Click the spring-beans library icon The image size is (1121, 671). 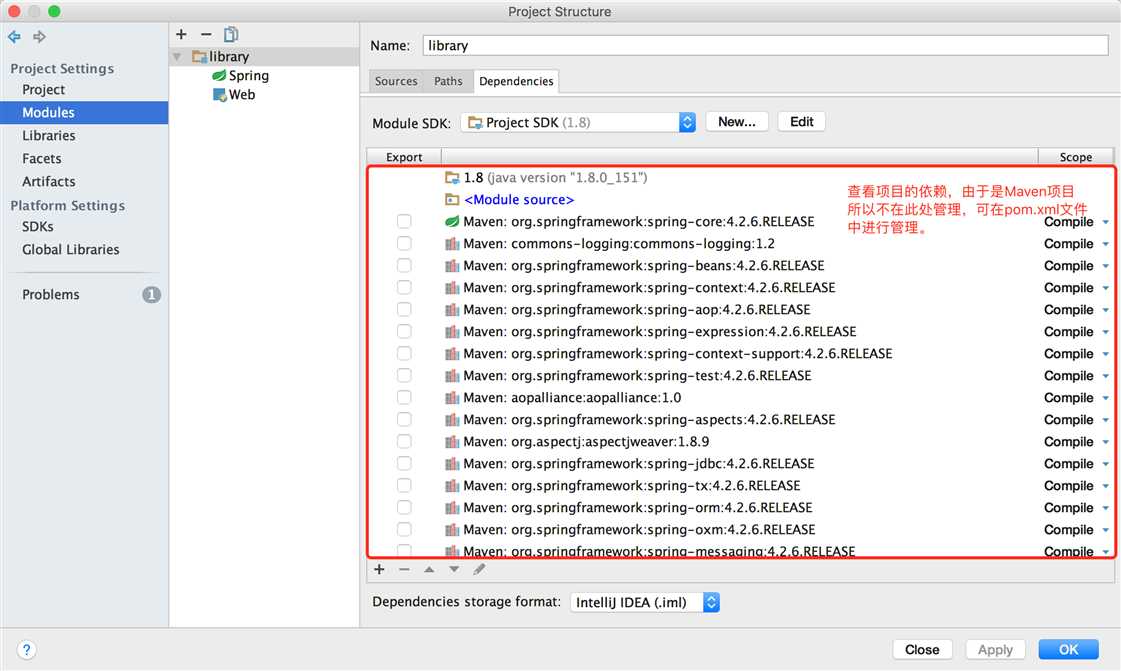point(452,266)
